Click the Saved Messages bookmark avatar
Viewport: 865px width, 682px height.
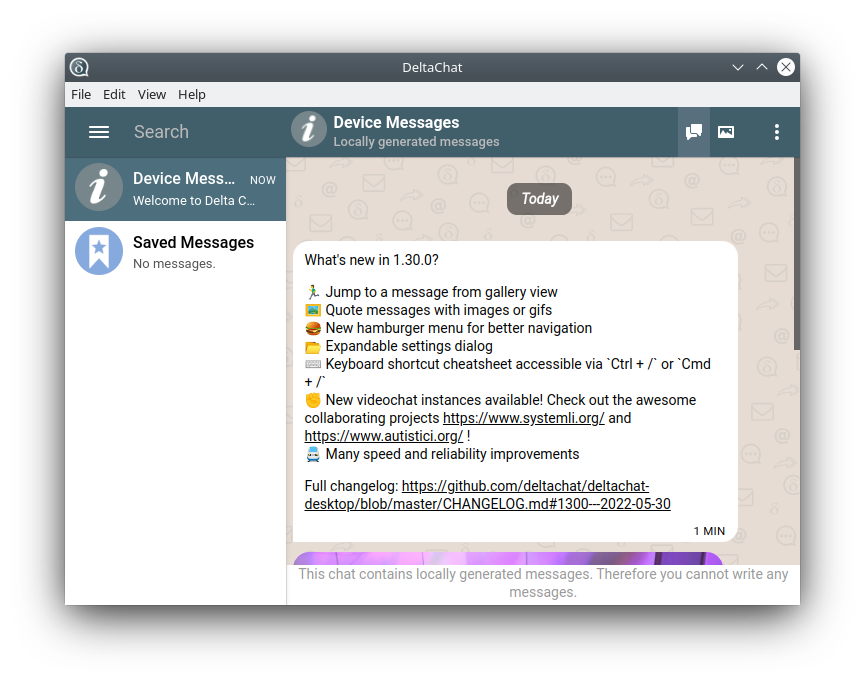click(99, 251)
